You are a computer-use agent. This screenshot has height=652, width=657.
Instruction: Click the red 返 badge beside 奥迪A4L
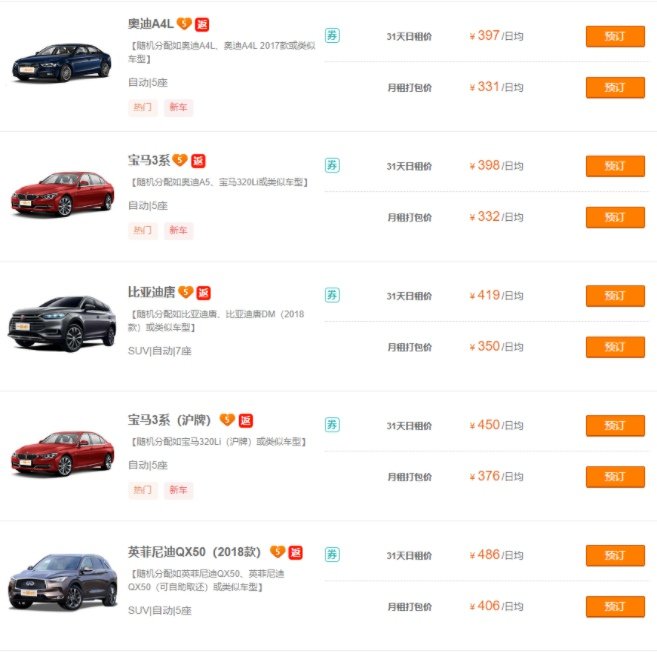click(202, 24)
